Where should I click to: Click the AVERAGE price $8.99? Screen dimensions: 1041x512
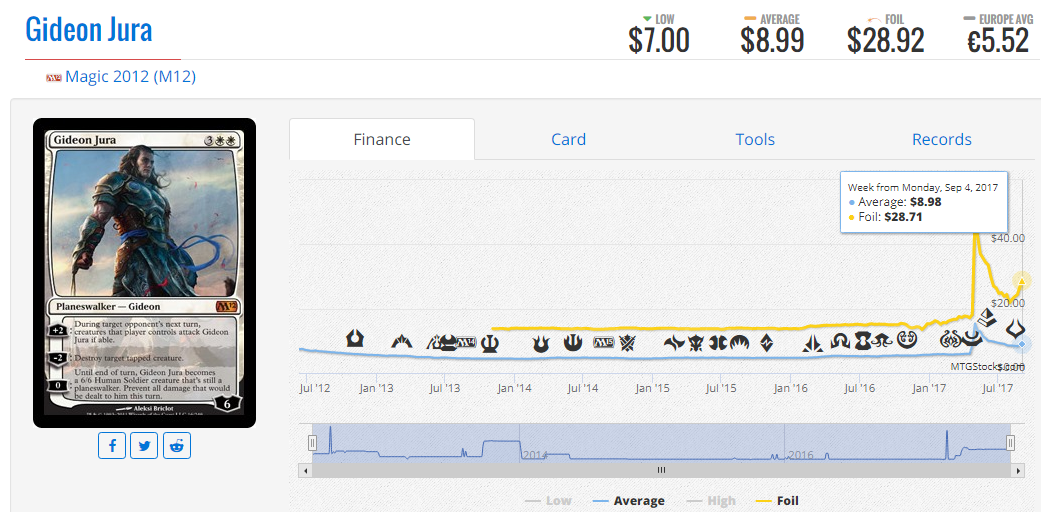[773, 41]
